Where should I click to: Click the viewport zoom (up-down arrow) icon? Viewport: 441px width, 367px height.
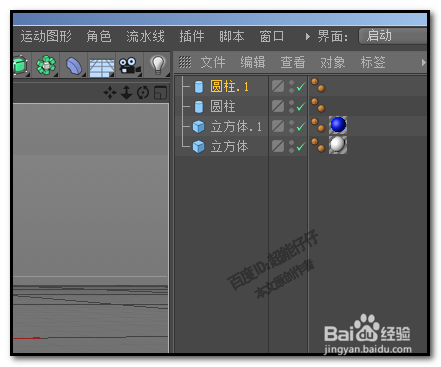(x=126, y=92)
